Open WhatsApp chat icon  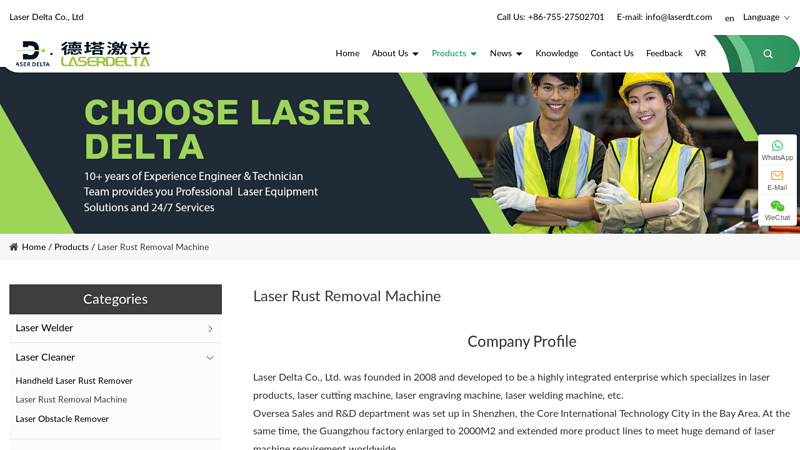(777, 146)
